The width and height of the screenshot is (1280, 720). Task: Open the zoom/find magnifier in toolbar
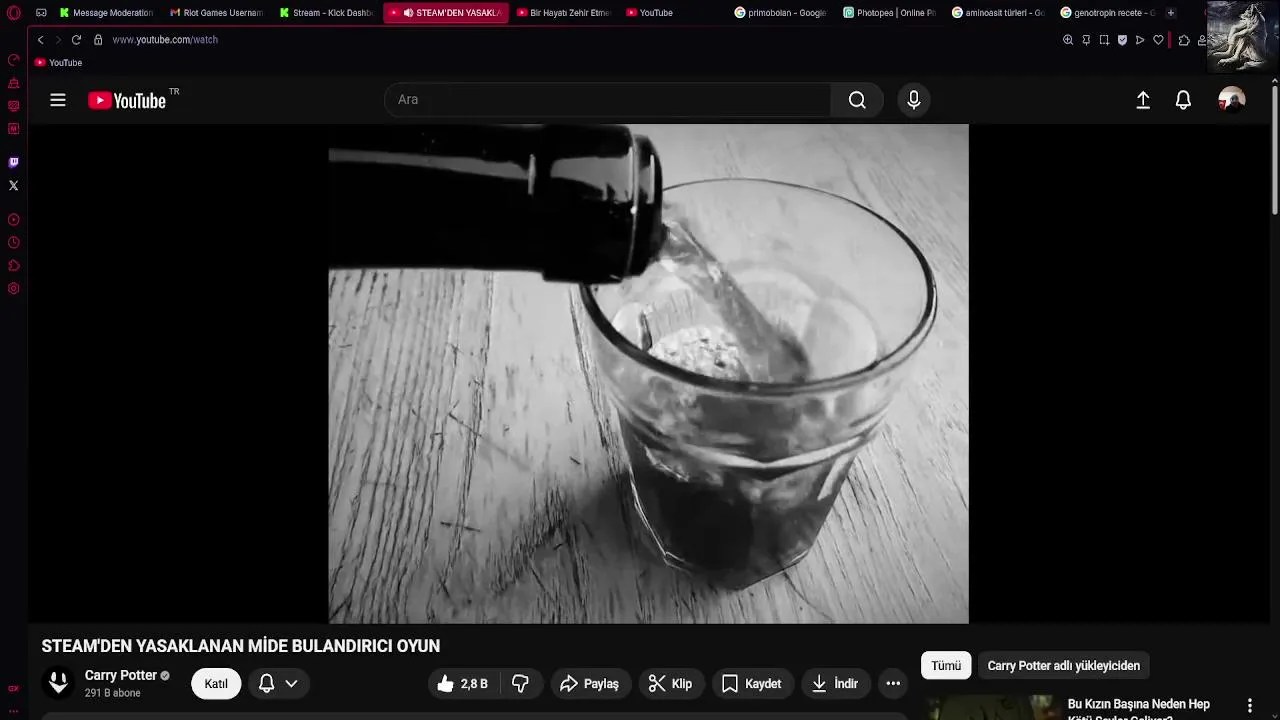click(1068, 40)
